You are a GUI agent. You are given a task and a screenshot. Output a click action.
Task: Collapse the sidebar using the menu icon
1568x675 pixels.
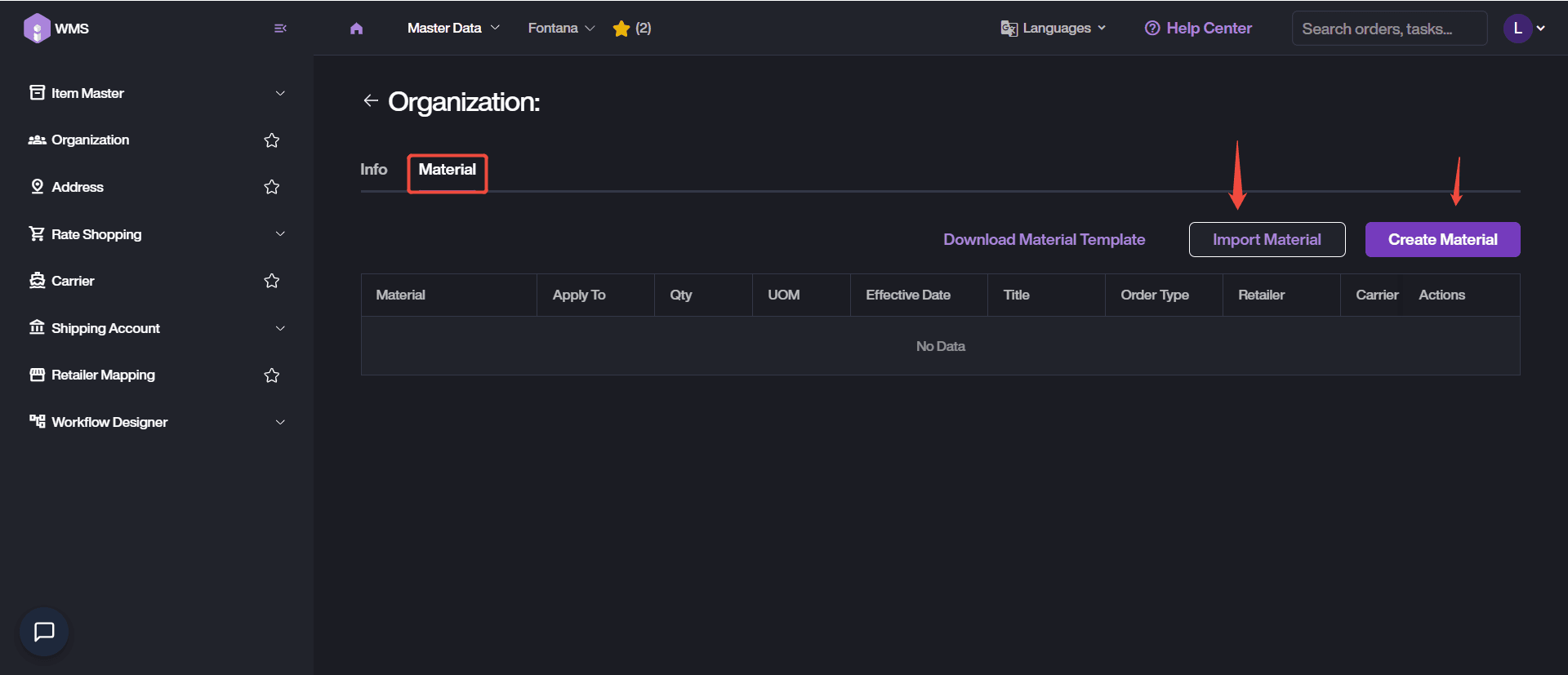click(x=280, y=29)
